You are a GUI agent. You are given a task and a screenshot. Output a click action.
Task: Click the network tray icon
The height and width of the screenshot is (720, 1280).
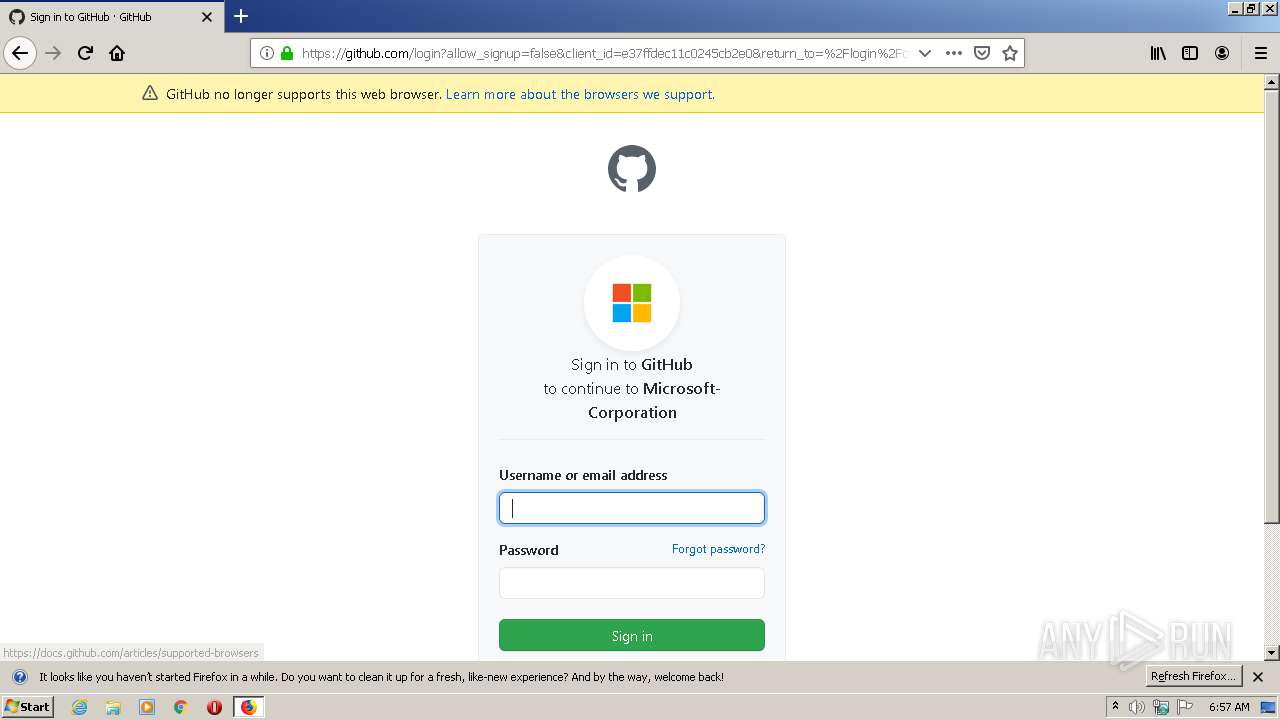[1161, 707]
